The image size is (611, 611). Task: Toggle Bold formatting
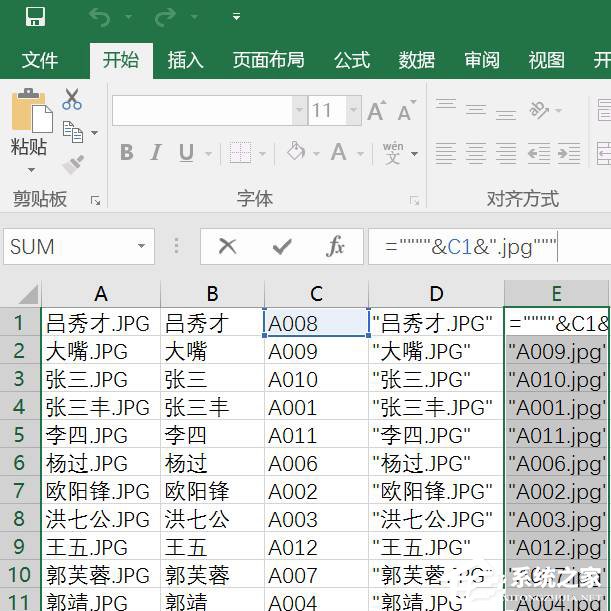point(127,152)
